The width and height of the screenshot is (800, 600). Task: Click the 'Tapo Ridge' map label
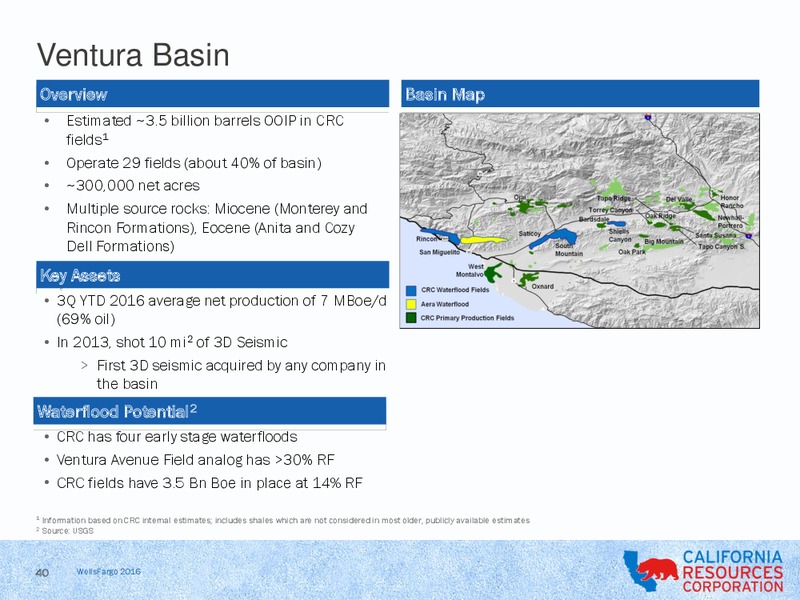(x=614, y=198)
